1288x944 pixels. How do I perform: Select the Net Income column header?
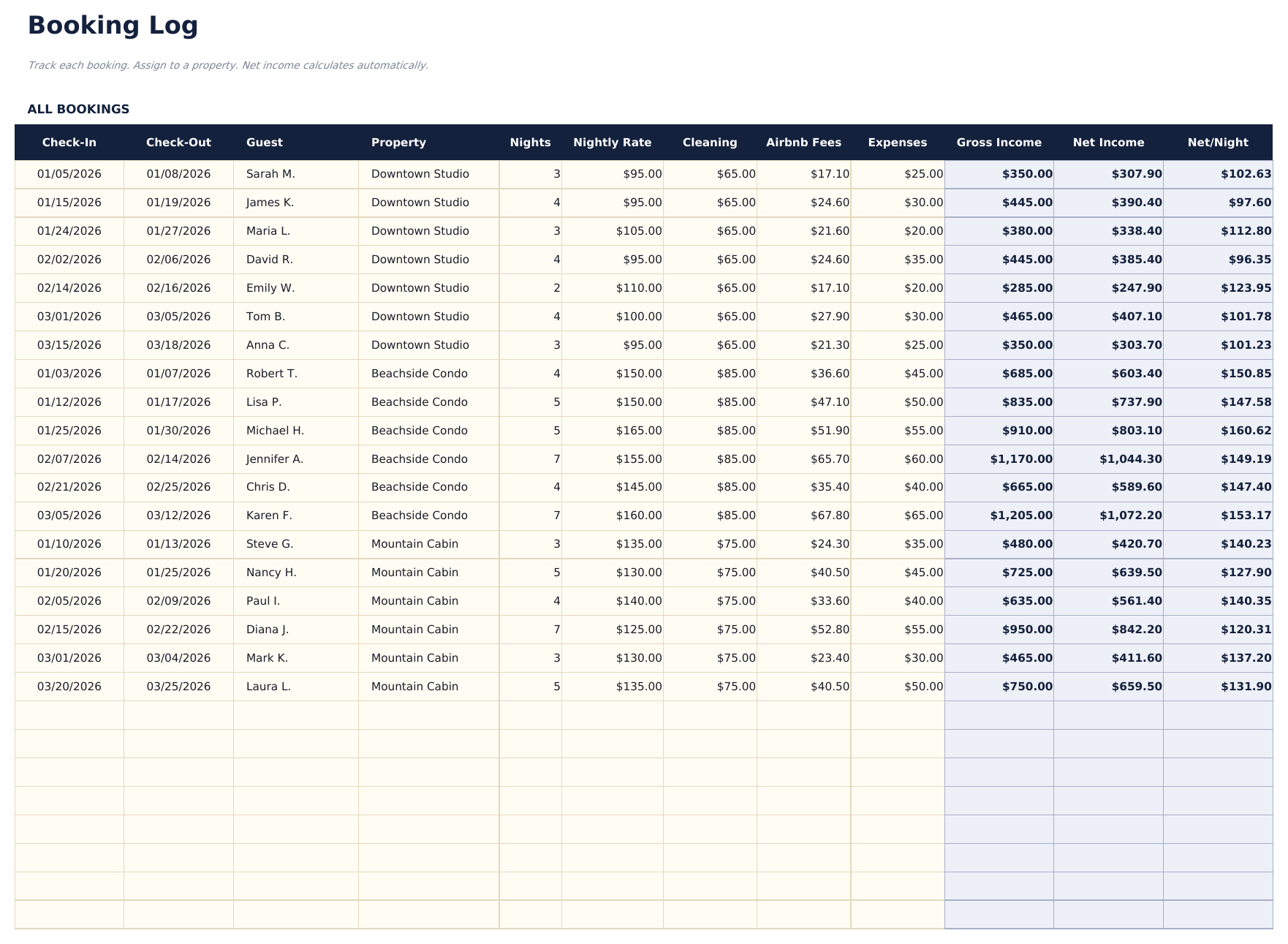1107,143
